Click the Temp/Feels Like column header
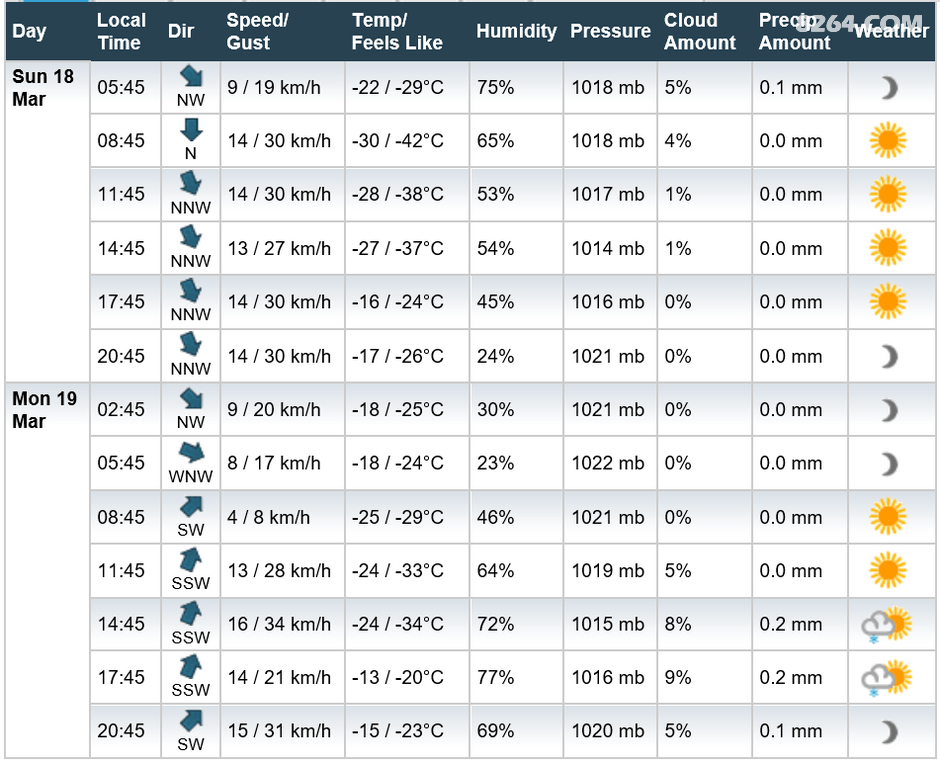 point(397,31)
